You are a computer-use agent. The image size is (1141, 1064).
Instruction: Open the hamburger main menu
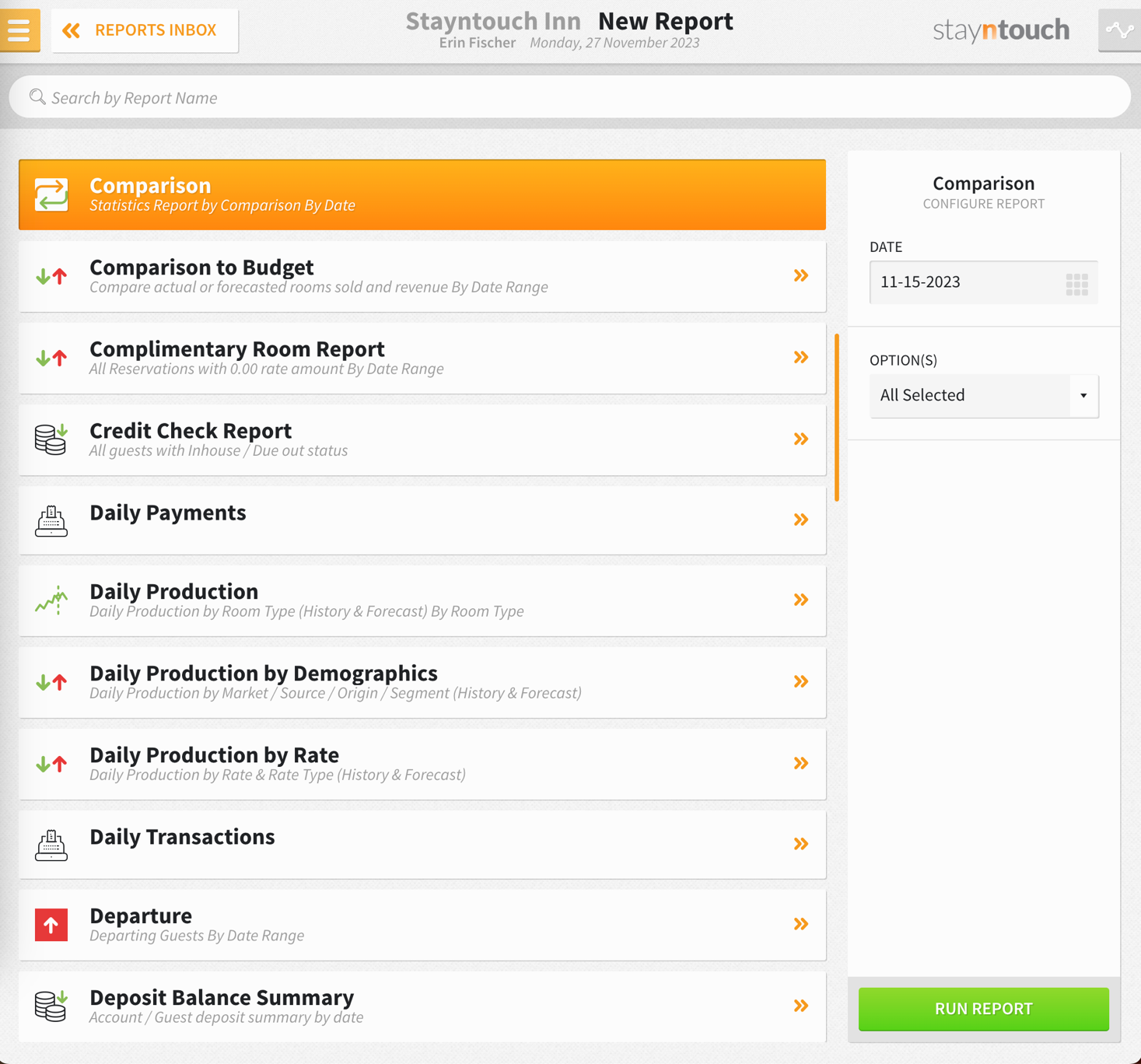click(x=19, y=30)
